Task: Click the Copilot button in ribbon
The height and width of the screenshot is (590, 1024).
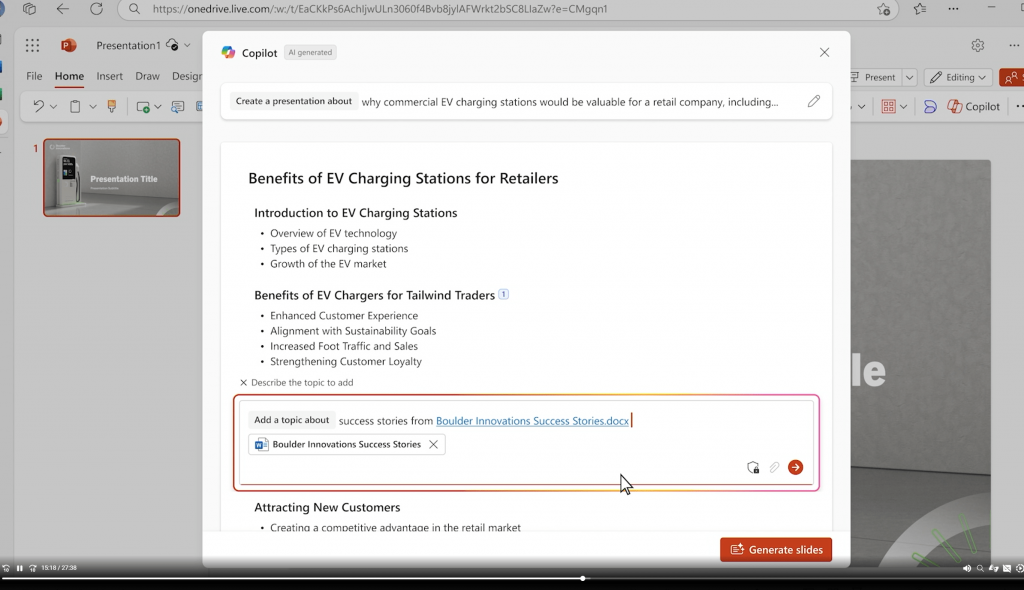Action: click(x=974, y=107)
